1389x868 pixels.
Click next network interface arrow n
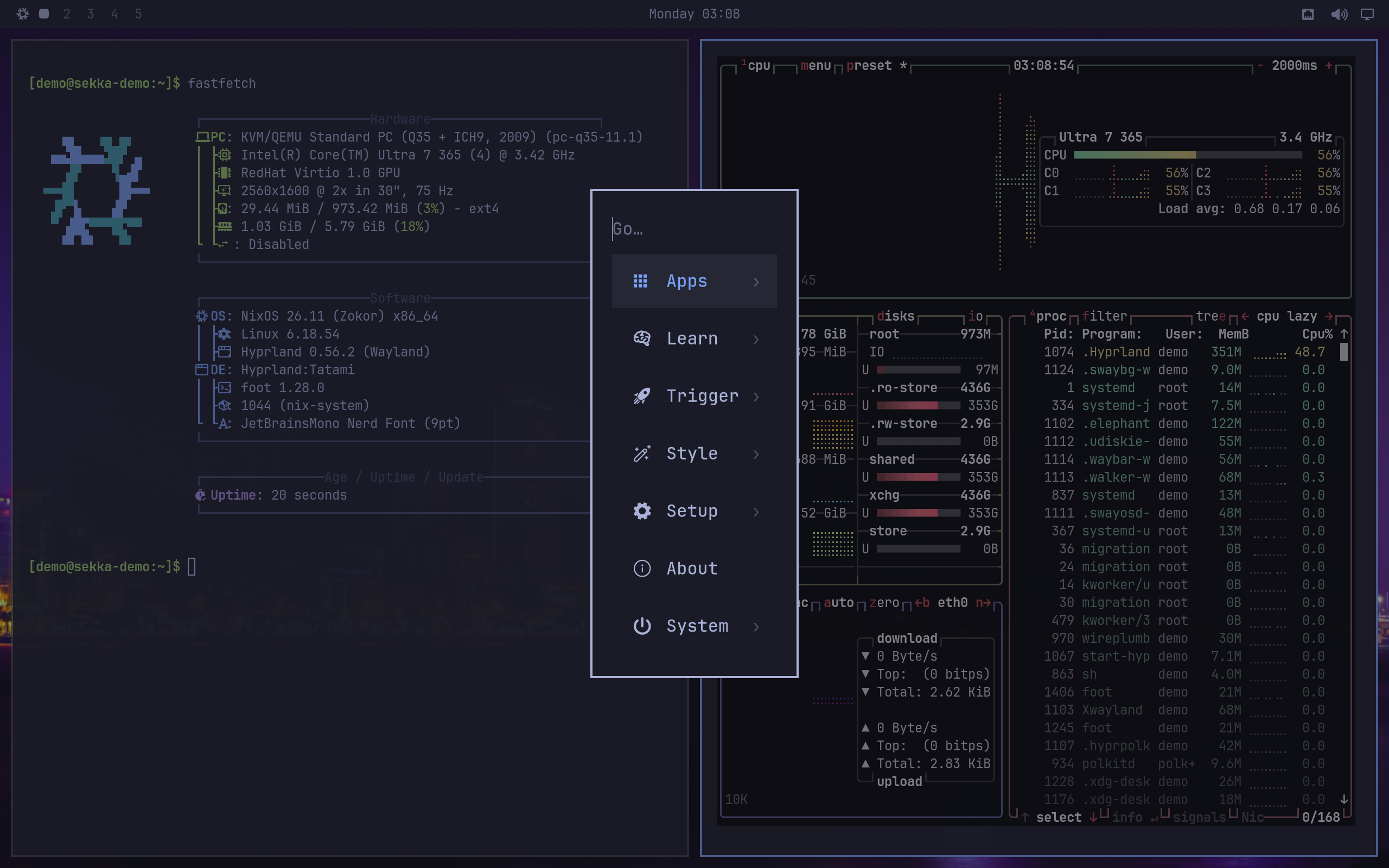point(983,603)
